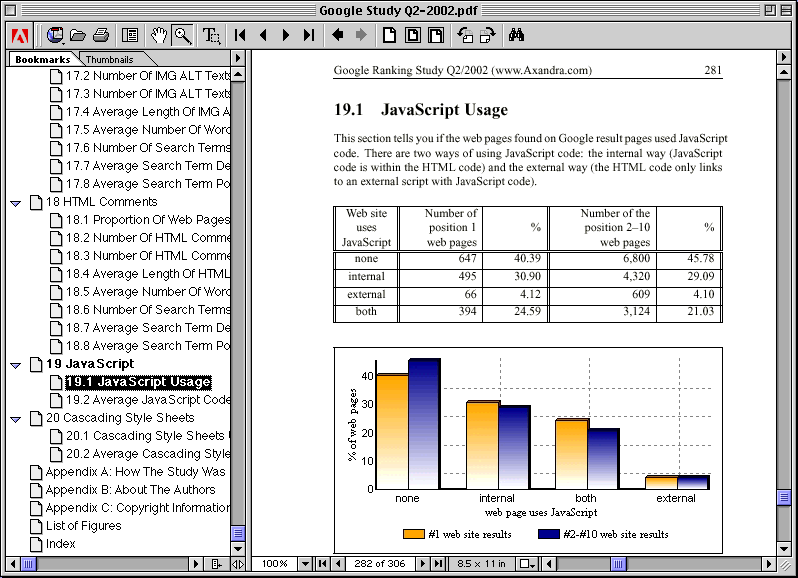Collapse the 20 Cascading Style Sheets section
The image size is (798, 578).
15,418
